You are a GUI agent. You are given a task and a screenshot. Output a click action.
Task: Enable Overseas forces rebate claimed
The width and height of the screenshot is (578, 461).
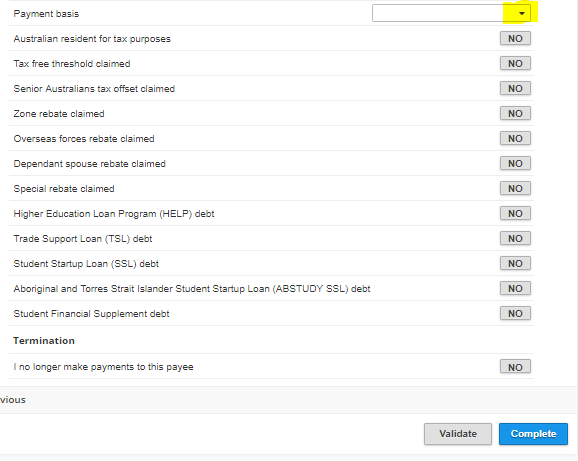click(515, 139)
